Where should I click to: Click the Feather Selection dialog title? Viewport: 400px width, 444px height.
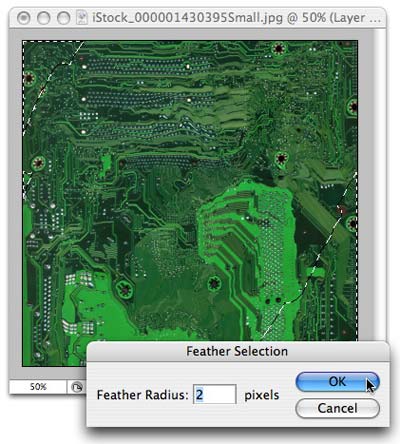237,351
